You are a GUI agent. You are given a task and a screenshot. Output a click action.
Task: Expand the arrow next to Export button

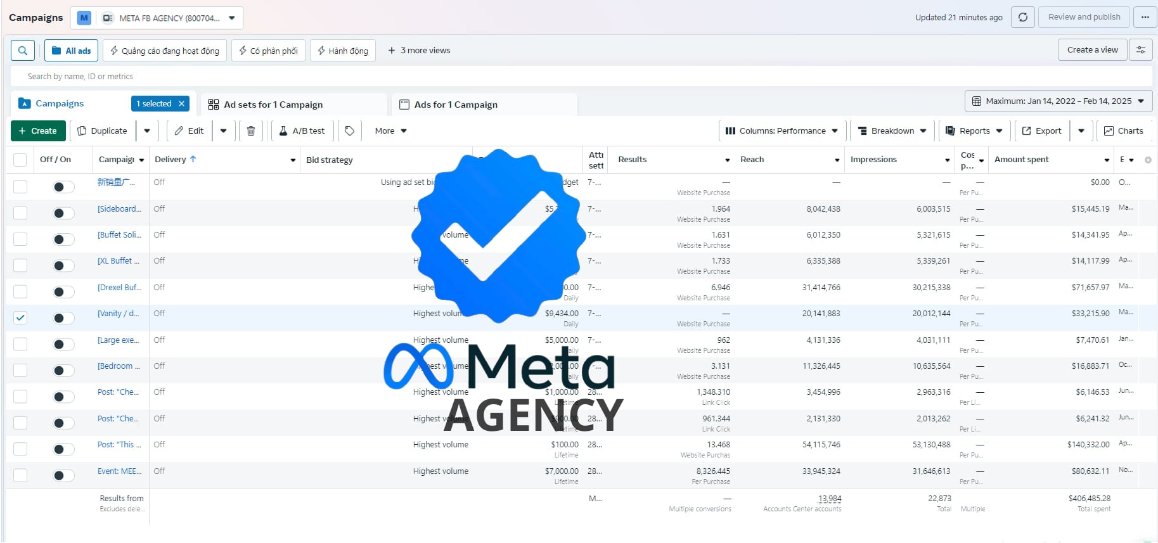[1081, 131]
